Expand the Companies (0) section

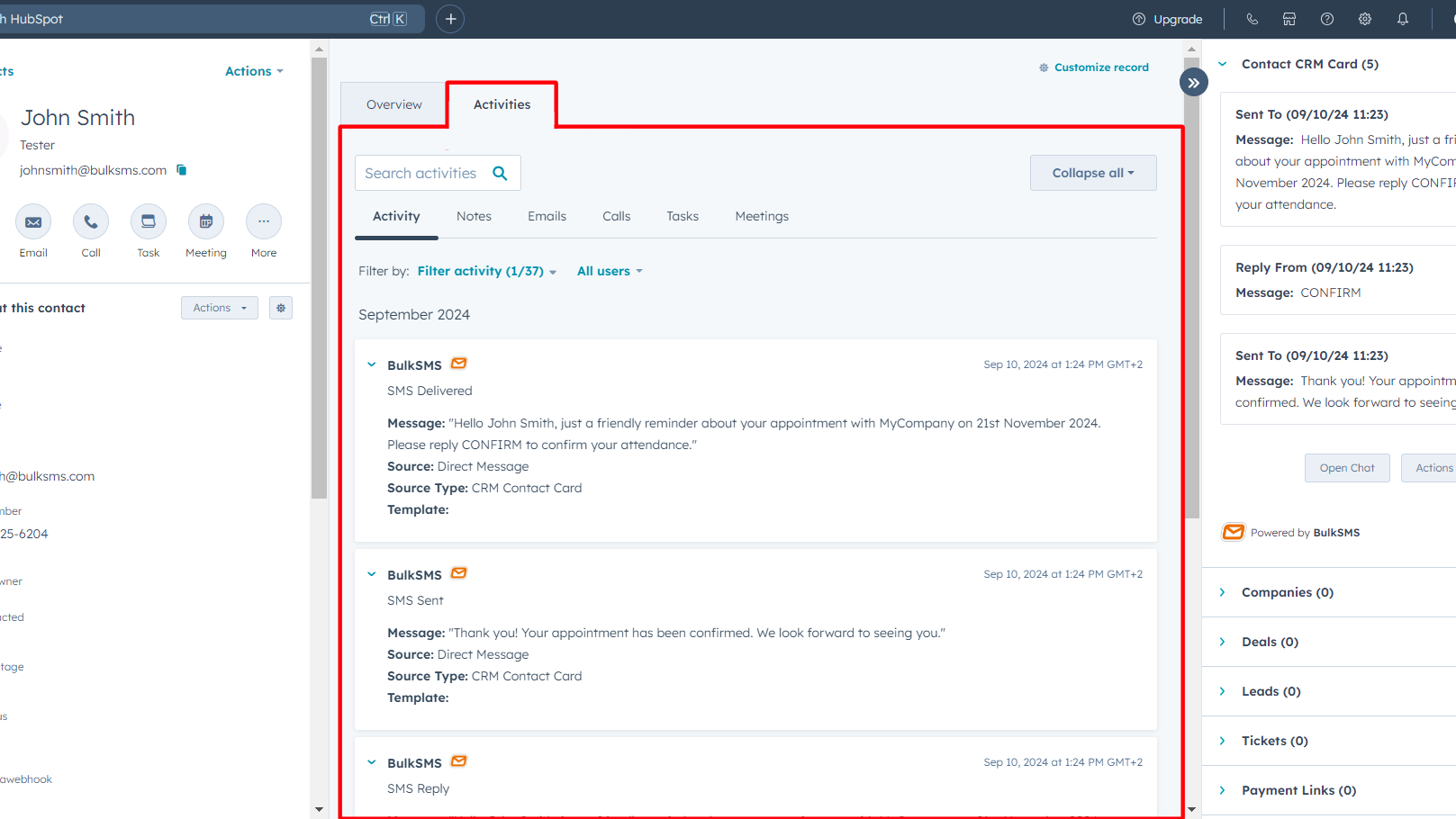pyautogui.click(x=1223, y=592)
